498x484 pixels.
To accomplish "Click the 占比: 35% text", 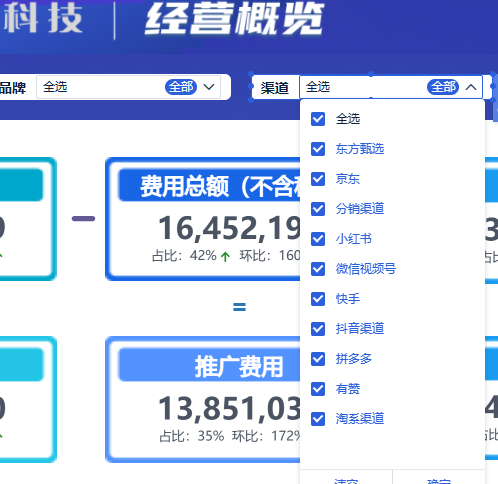I will click(192, 436).
